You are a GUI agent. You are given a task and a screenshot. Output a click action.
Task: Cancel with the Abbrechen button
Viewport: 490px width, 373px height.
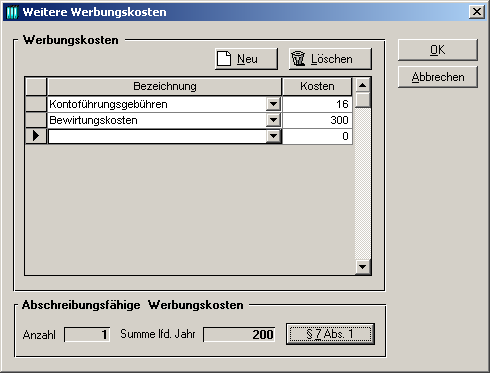click(x=438, y=77)
